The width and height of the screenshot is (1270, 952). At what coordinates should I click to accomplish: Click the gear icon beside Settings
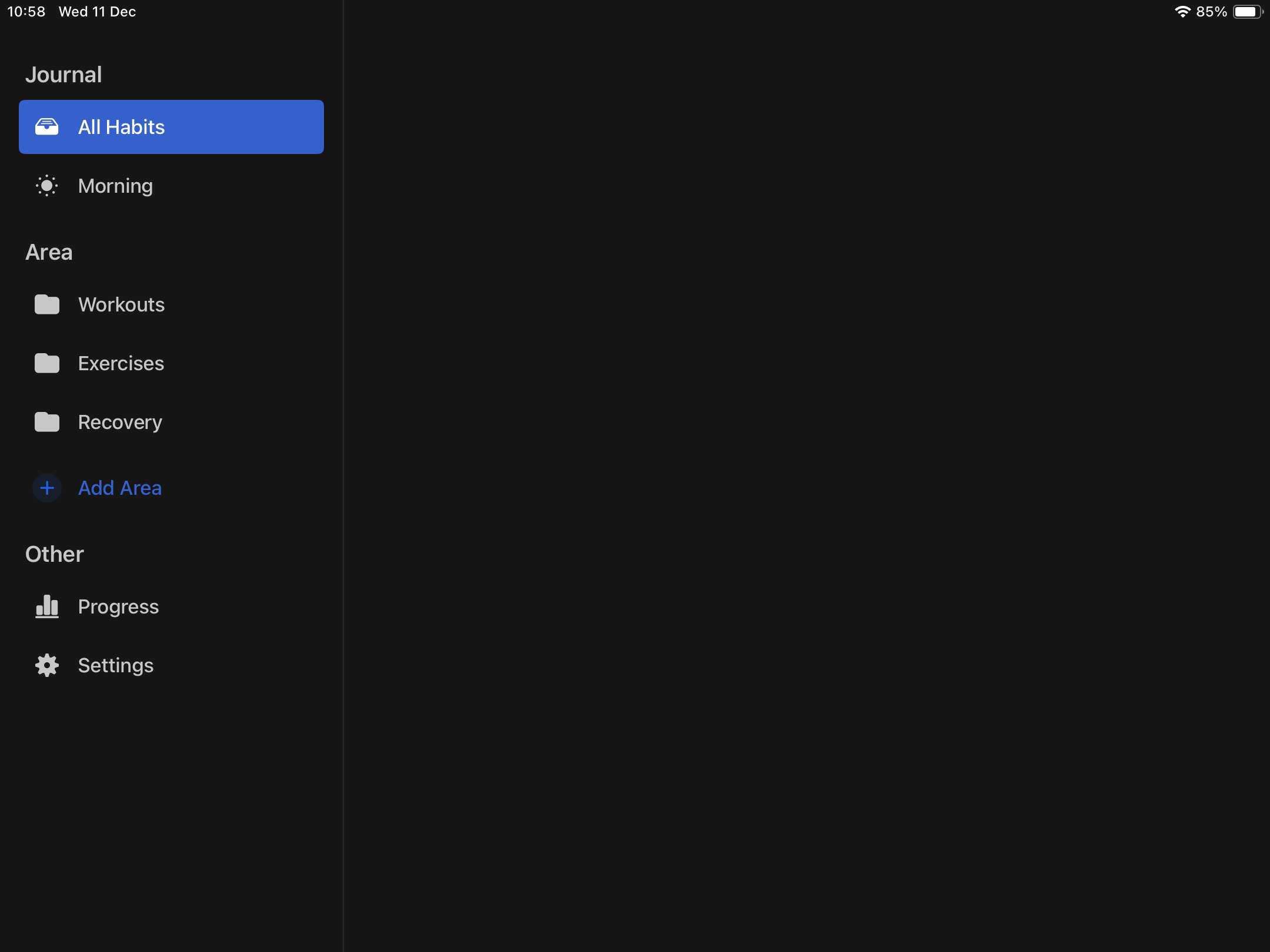[x=47, y=665]
